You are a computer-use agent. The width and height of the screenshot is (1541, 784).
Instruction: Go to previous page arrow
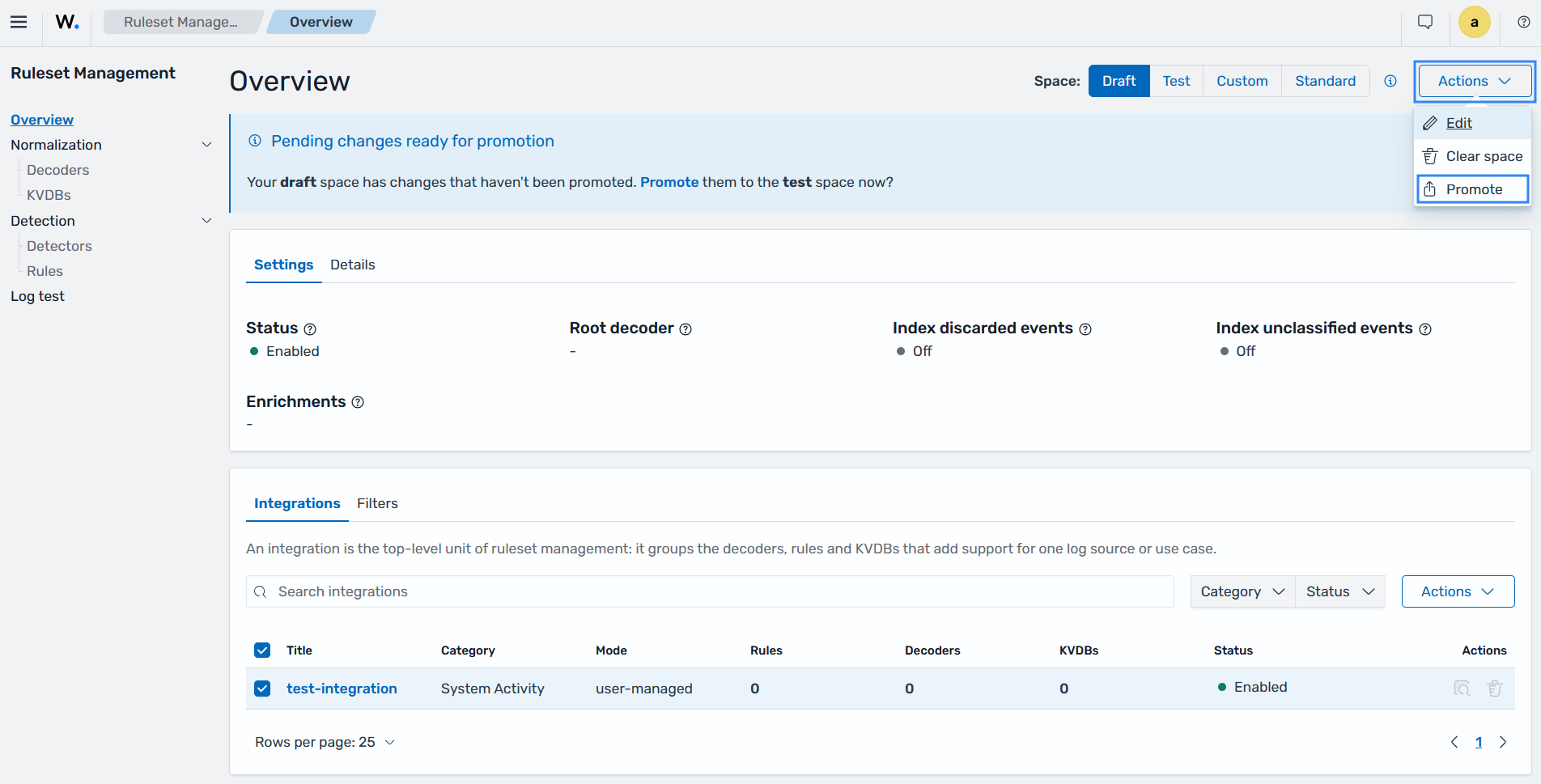point(1454,742)
